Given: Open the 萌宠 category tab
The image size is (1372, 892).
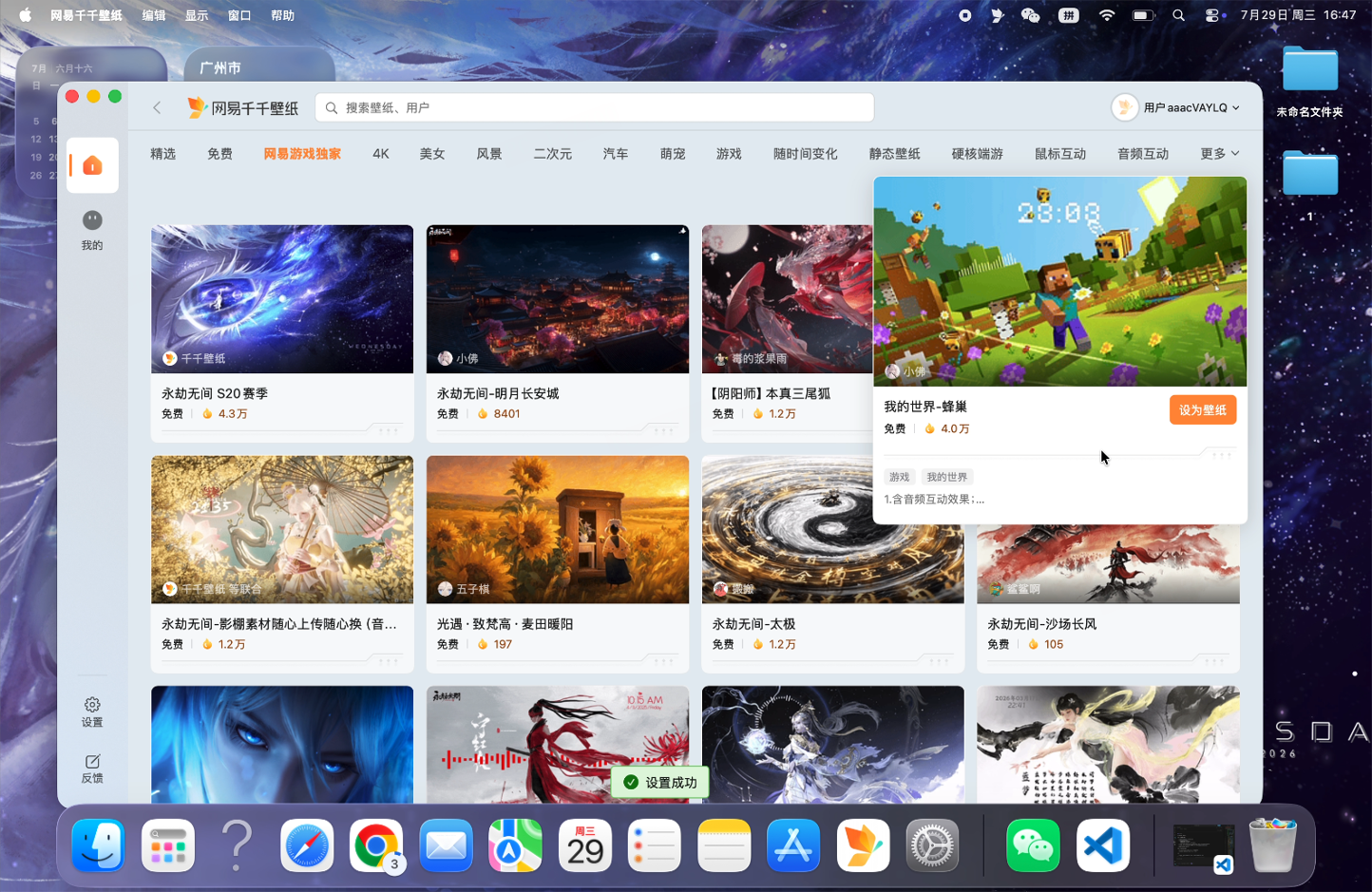Looking at the screenshot, I should [673, 154].
